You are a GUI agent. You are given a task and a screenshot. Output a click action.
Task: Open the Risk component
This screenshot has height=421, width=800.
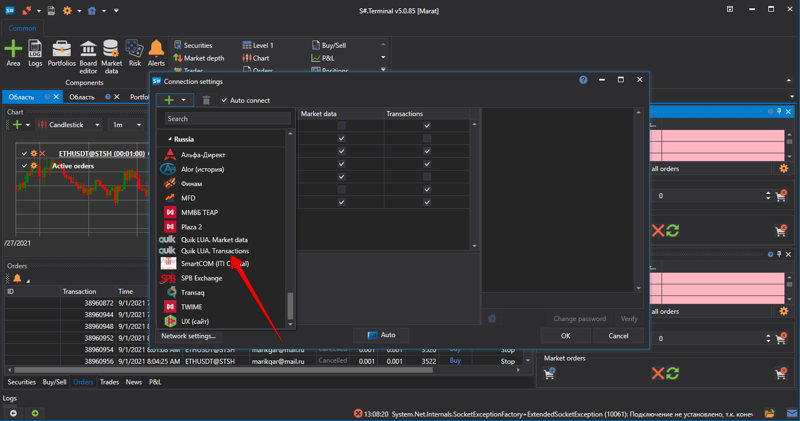point(135,54)
